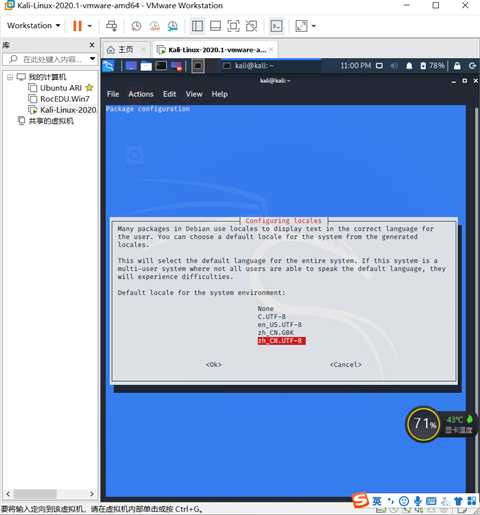Open the Kali notifications bell

(409, 66)
